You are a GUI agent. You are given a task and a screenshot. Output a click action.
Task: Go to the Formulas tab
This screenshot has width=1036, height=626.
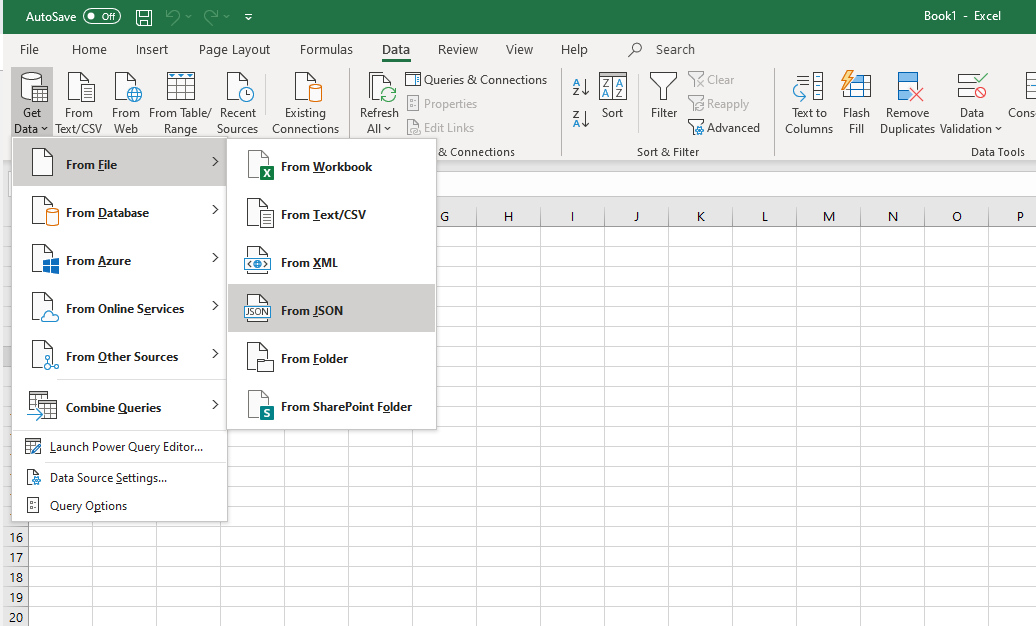(326, 50)
